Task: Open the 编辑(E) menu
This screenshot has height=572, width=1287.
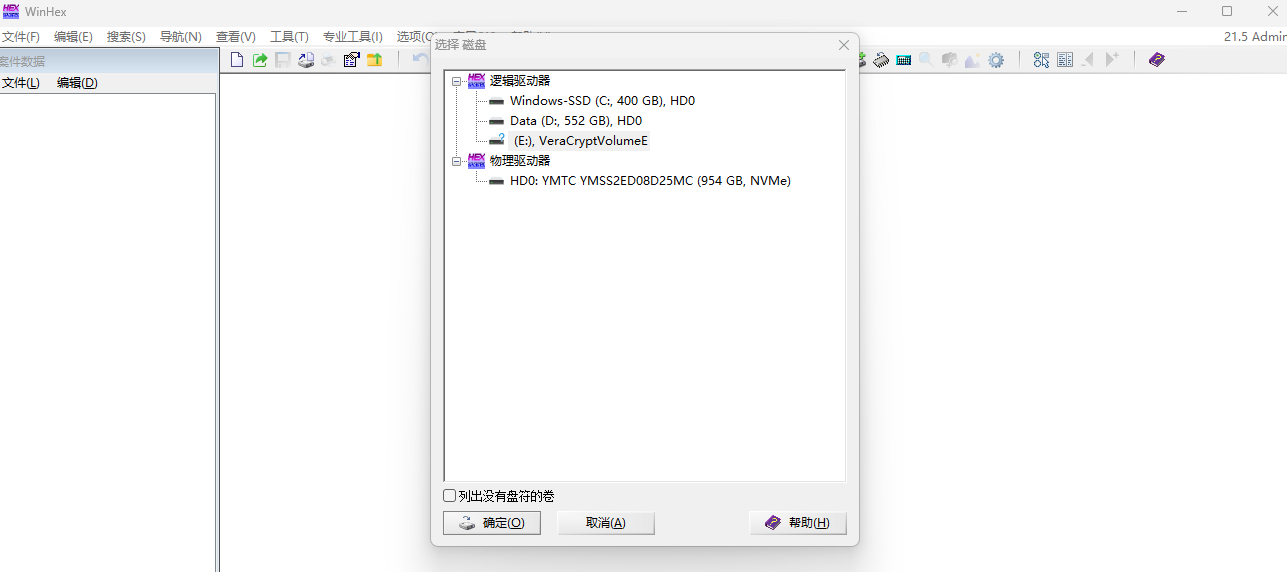Action: pos(73,36)
